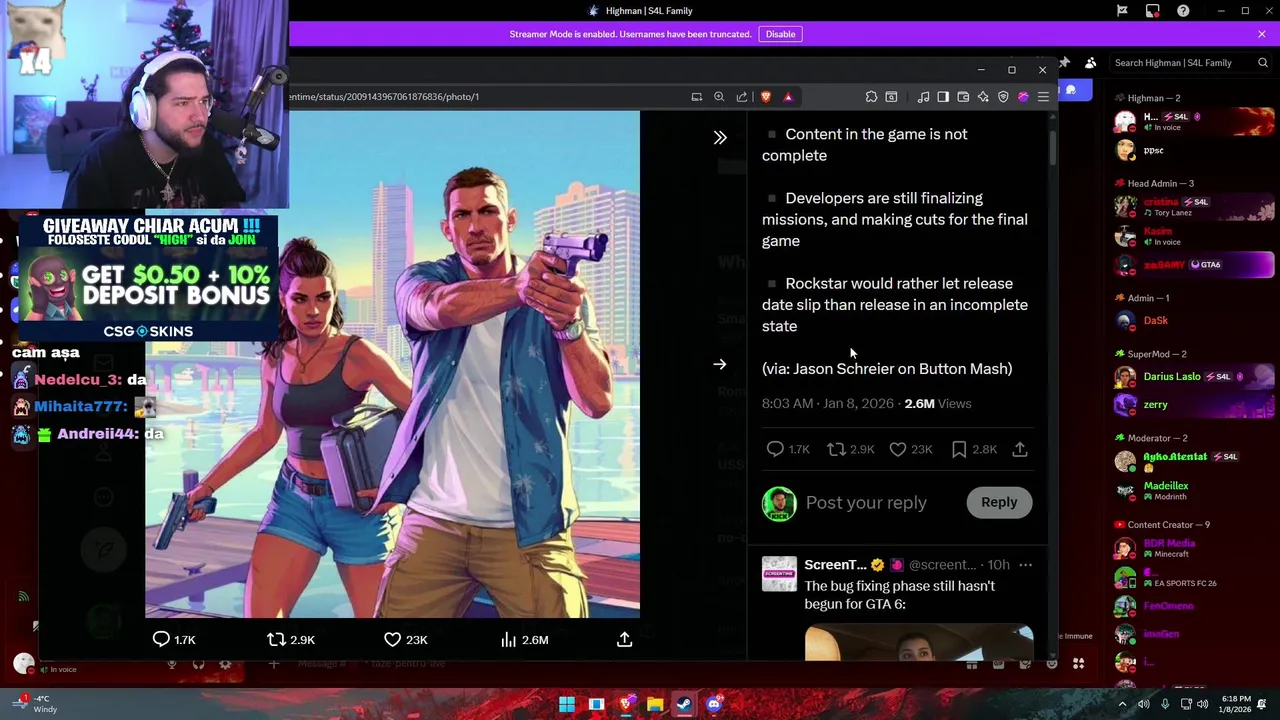Open weather widget showing -4°C Windy
Viewport: 1280px width, 720px height.
click(x=32, y=704)
